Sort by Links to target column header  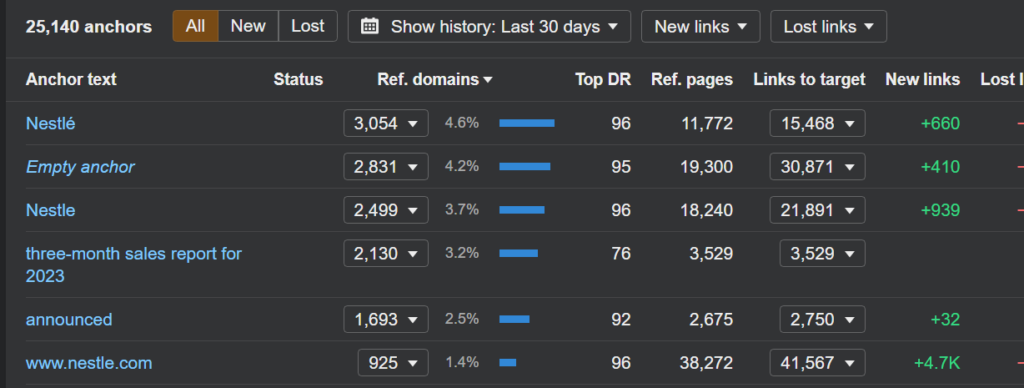tap(809, 80)
